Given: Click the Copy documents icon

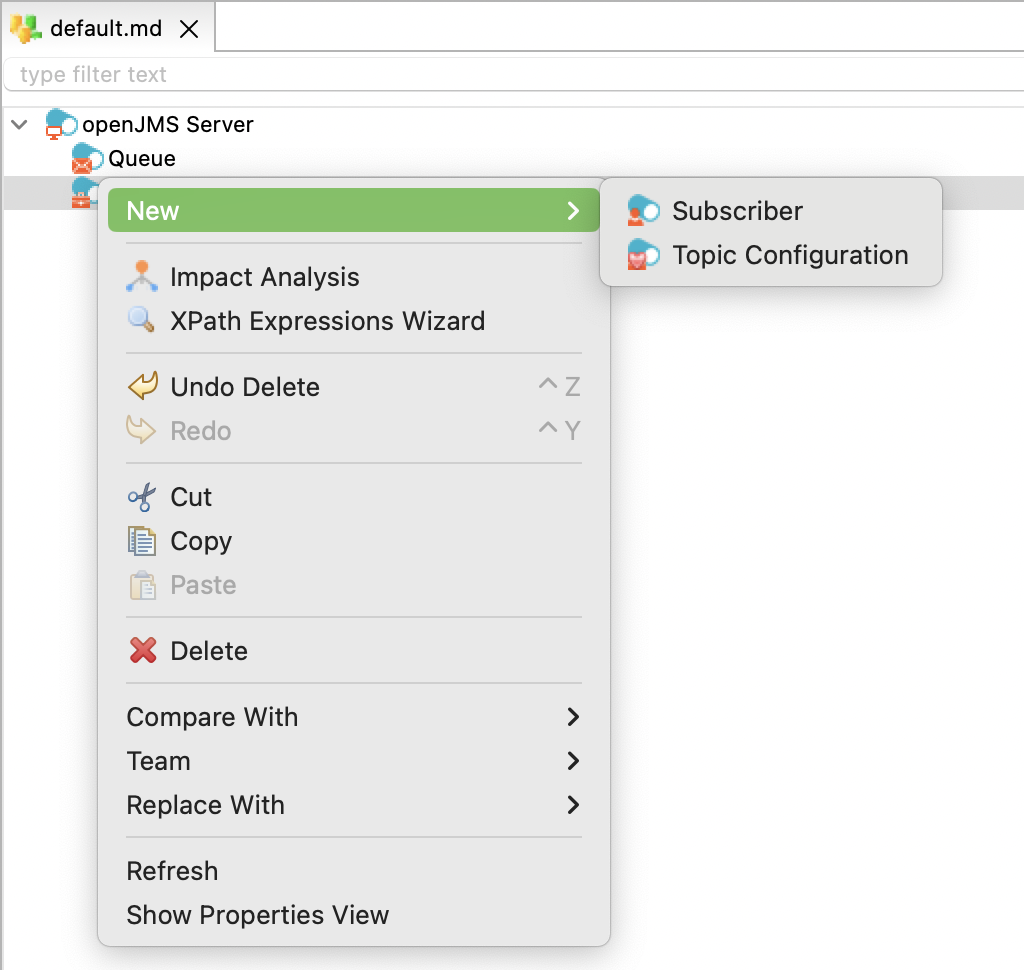Looking at the screenshot, I should click(142, 541).
